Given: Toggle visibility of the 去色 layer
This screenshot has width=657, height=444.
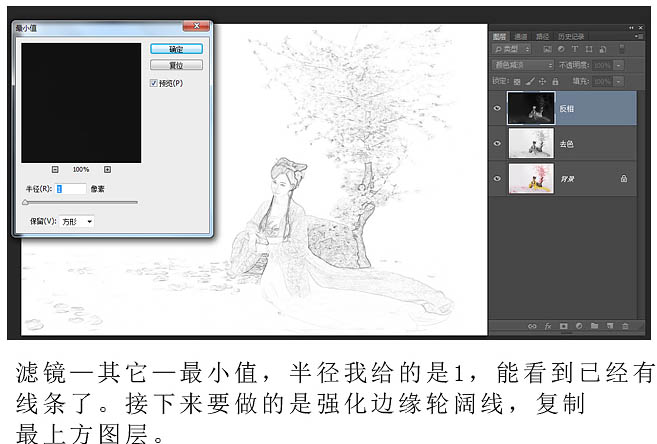Looking at the screenshot, I should pos(497,143).
